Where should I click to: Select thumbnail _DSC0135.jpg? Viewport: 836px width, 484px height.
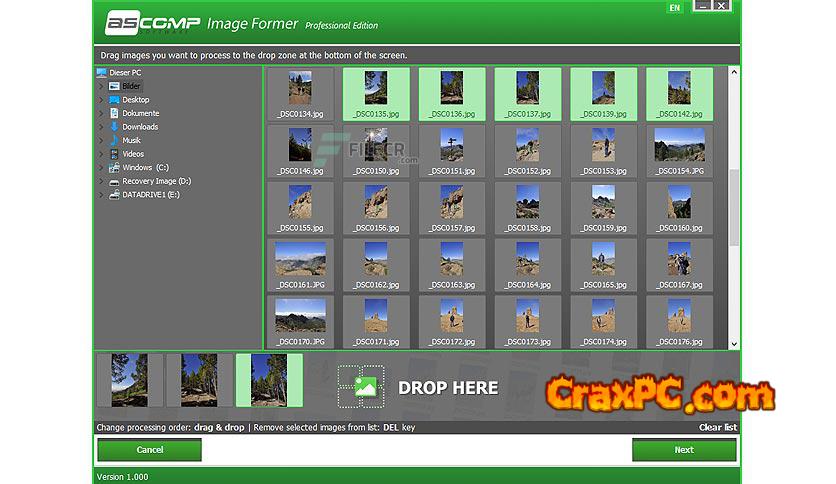(x=376, y=94)
